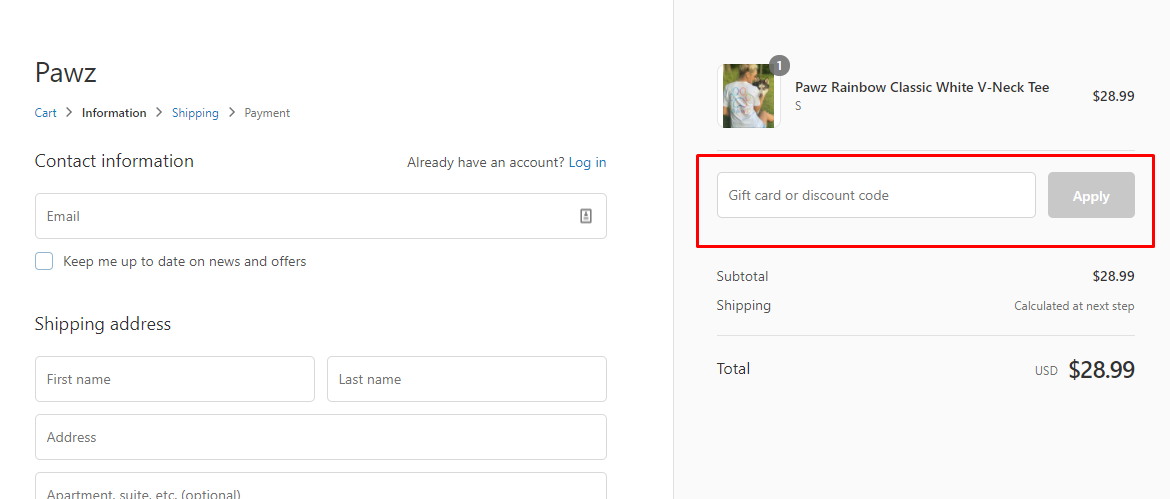Image resolution: width=1170 pixels, height=499 pixels.
Task: Check Keep me up to date on news and offers
Action: pos(44,261)
